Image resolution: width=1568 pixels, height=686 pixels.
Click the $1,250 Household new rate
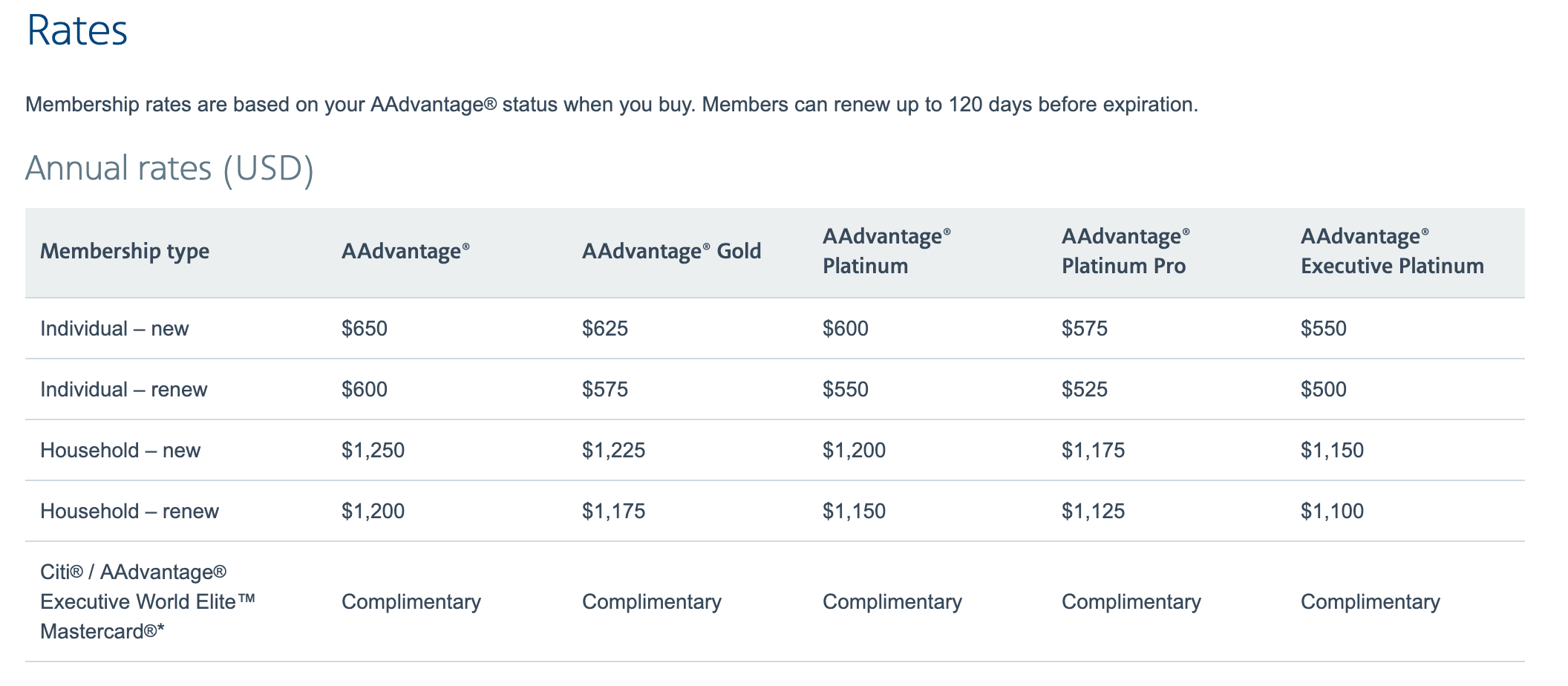click(373, 451)
